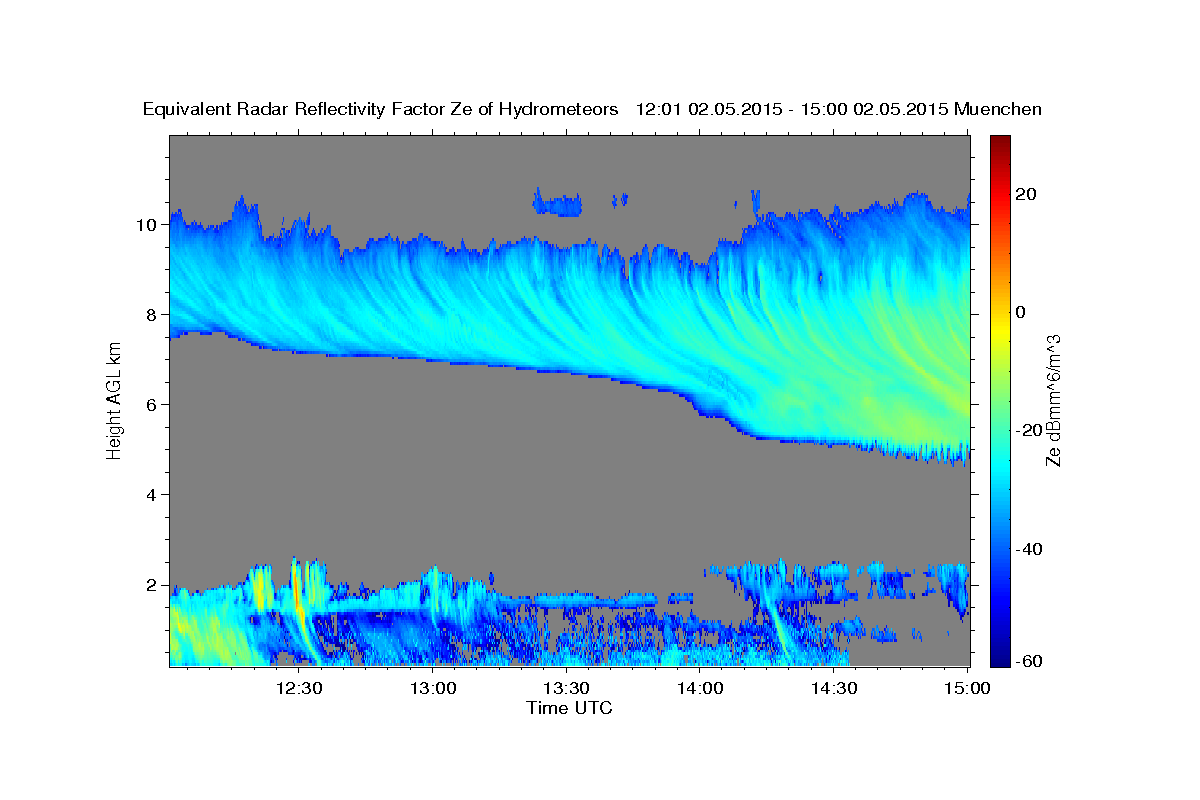
Task: Click the 'Muenchen' location label in the title
Action: click(999, 110)
